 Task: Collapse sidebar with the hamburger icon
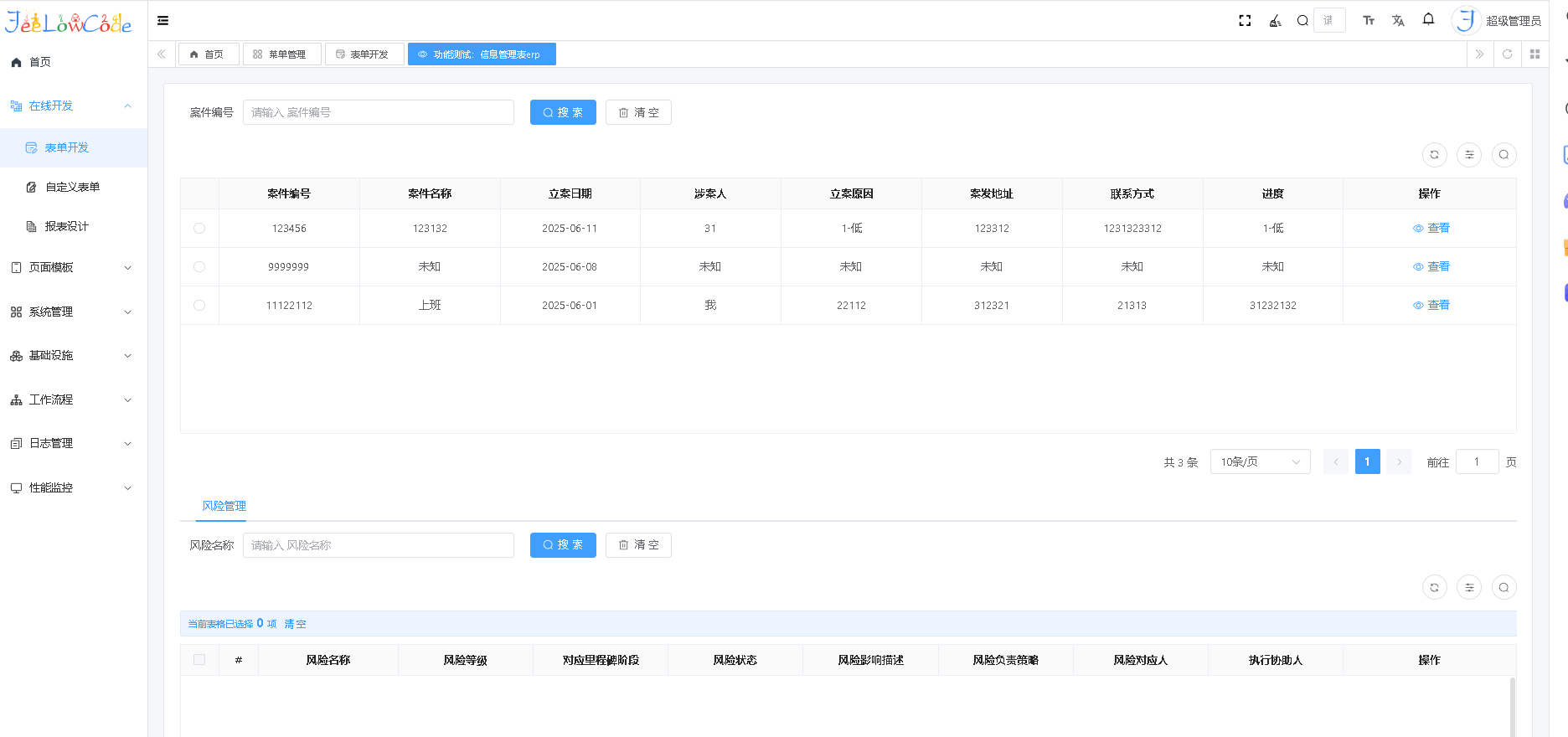pos(162,21)
